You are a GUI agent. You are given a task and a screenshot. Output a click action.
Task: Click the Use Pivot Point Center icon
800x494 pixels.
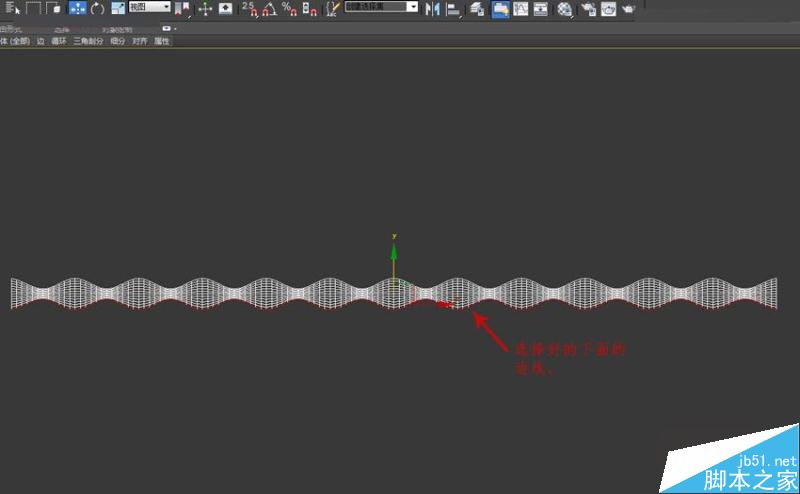pyautogui.click(x=182, y=9)
